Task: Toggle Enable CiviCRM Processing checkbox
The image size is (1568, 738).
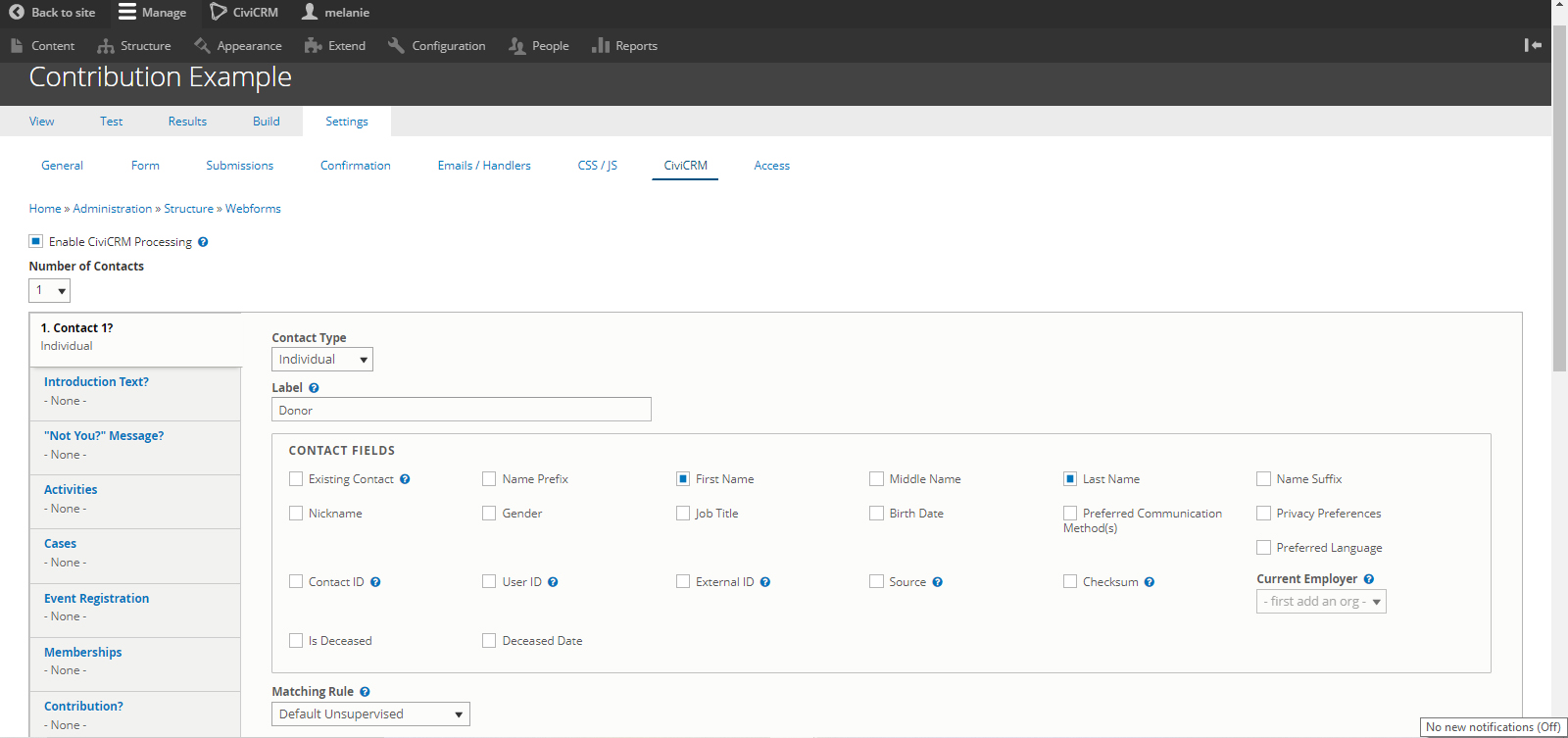Action: pos(36,241)
